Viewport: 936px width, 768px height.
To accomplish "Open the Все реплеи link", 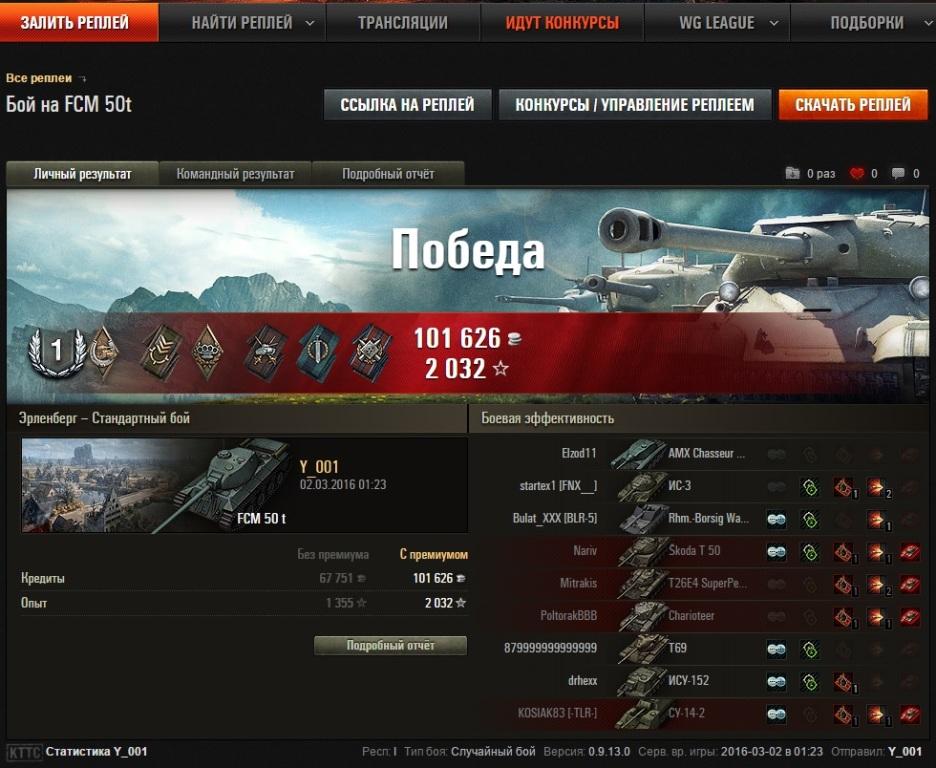I will pyautogui.click(x=39, y=78).
